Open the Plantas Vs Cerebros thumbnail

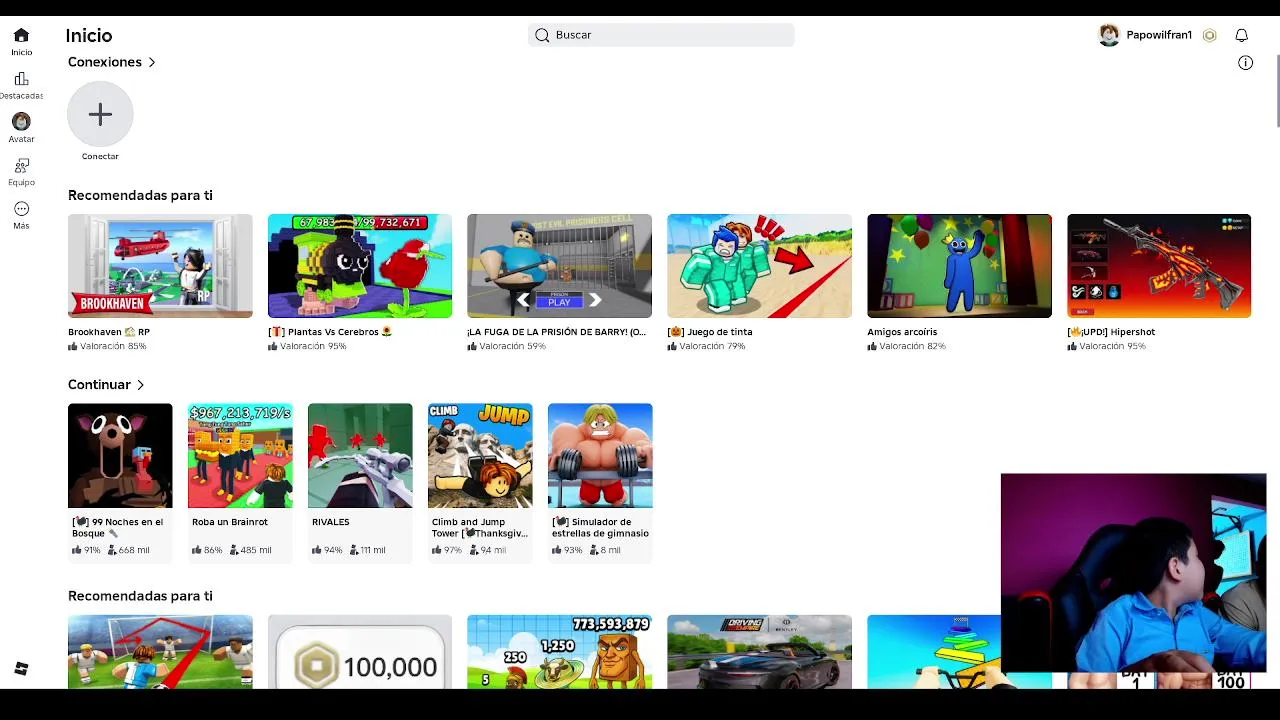pyautogui.click(x=360, y=266)
